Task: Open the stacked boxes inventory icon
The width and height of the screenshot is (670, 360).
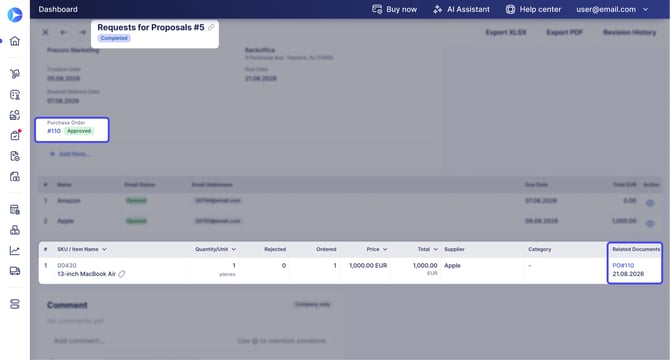Action: [15, 230]
